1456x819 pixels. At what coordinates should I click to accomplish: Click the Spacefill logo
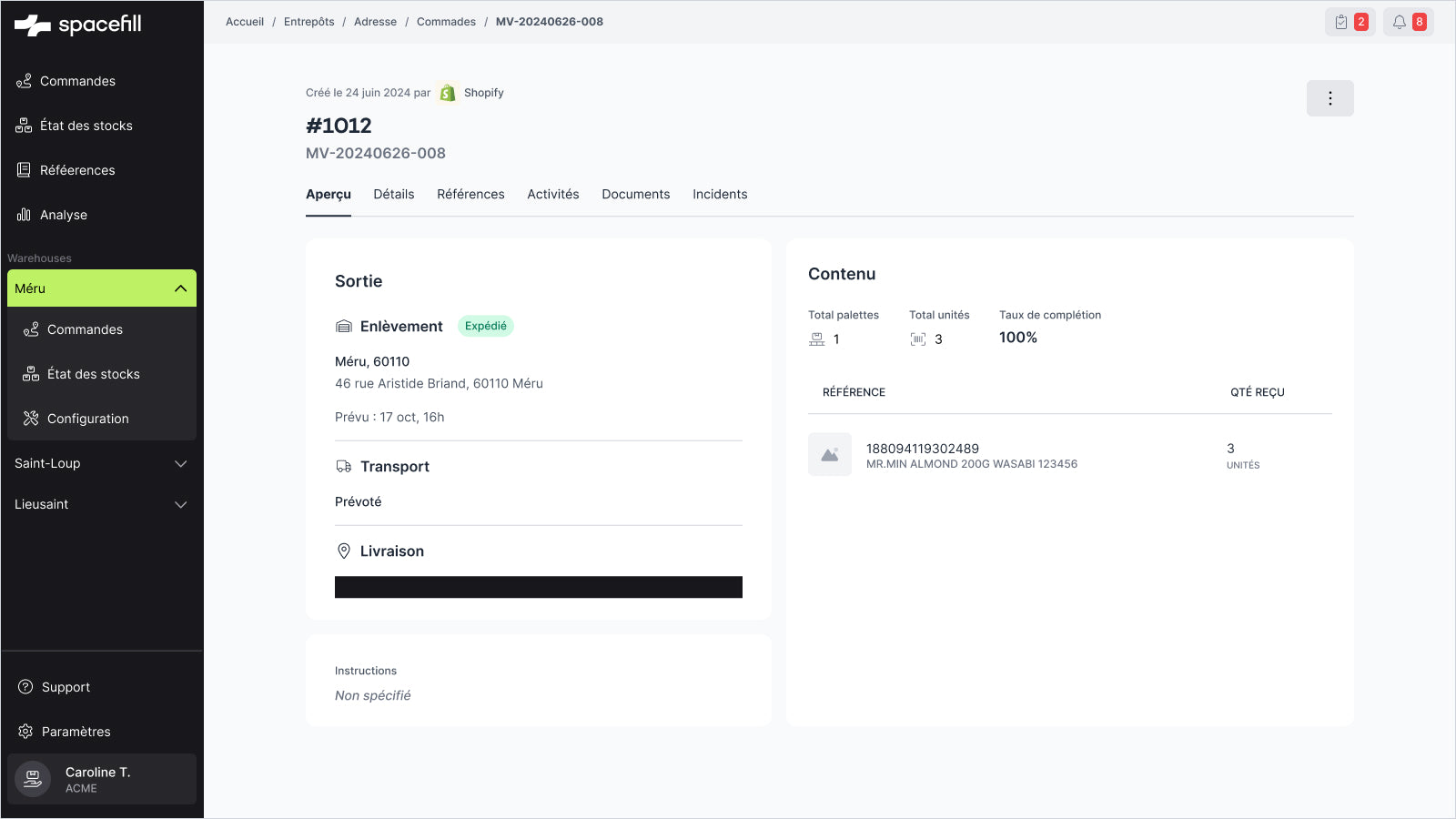coord(78,25)
